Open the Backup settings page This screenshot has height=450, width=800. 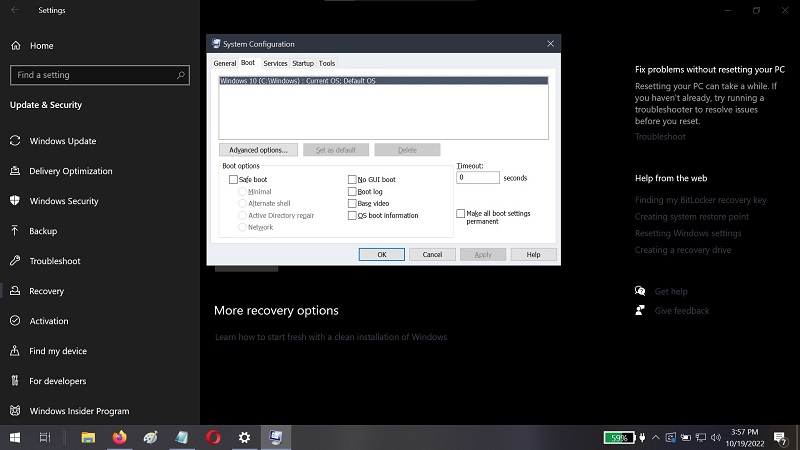tap(43, 231)
